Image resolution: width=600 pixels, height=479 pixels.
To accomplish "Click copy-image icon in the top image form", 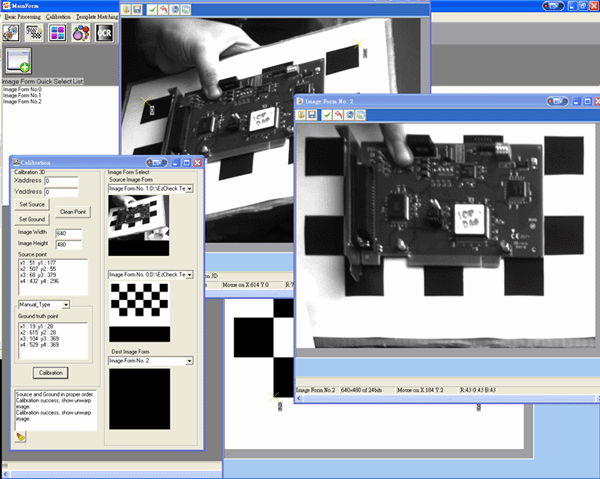I will tap(186, 9).
